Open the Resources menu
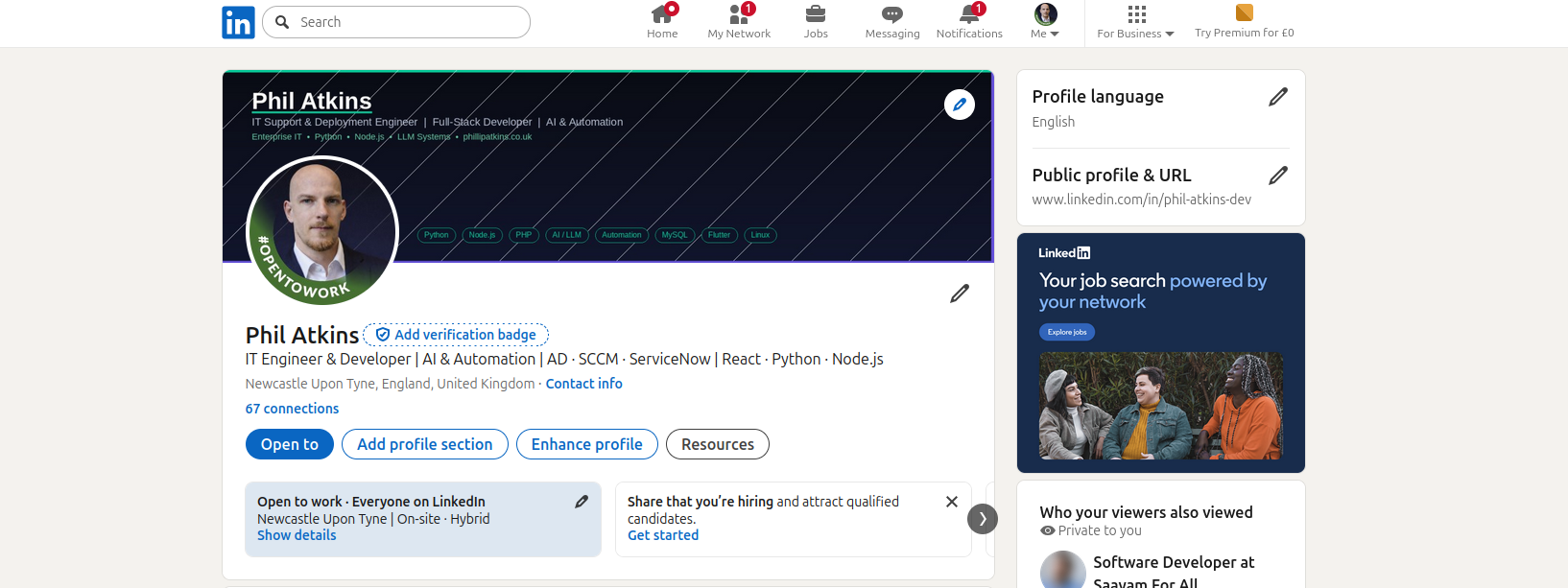 click(718, 444)
